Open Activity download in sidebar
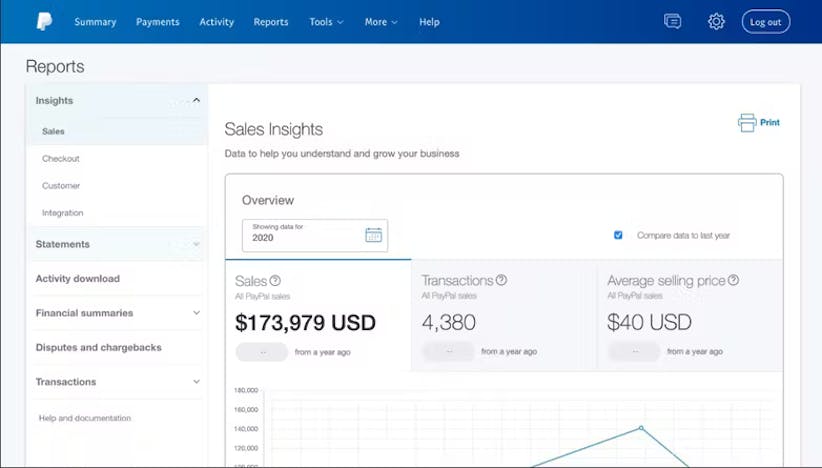822x468 pixels. (78, 279)
